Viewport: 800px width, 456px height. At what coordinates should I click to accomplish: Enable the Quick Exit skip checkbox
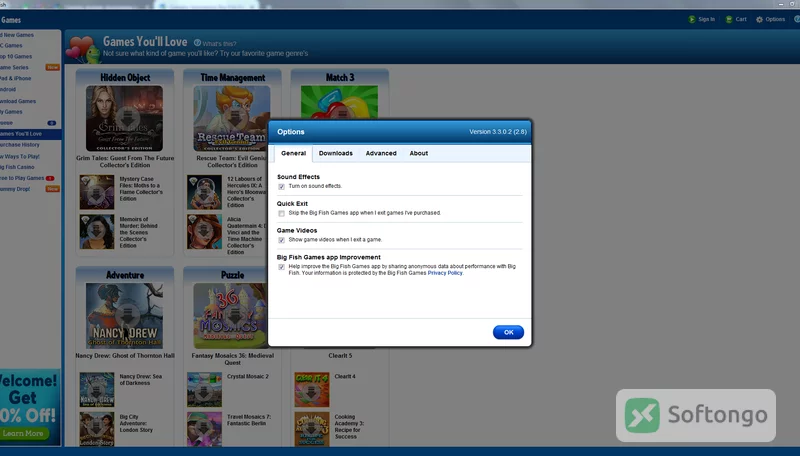tap(281, 213)
